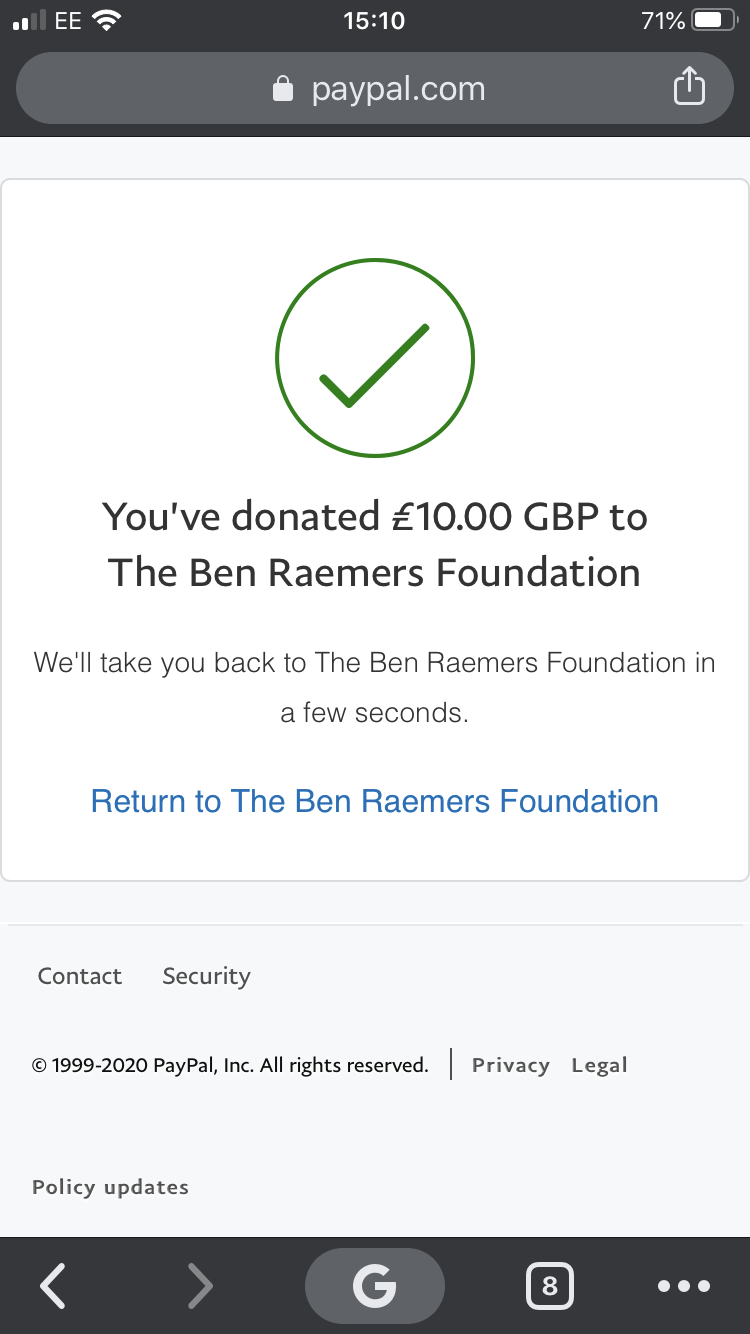Open the Security footer link
This screenshot has height=1334, width=750.
206,976
